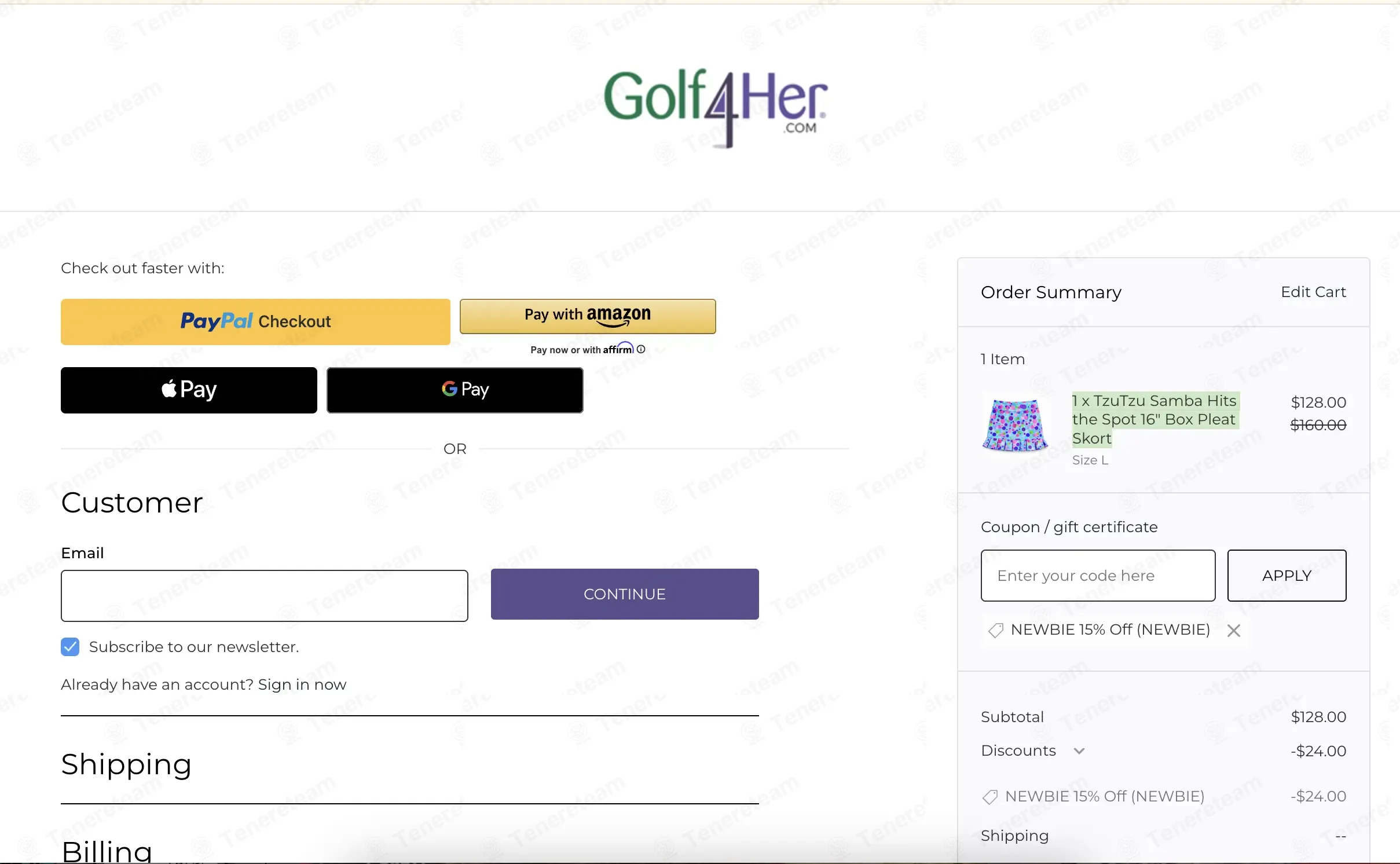The height and width of the screenshot is (864, 1400).
Task: Open the TzuTzu skort product thumbnail
Action: [x=1015, y=425]
